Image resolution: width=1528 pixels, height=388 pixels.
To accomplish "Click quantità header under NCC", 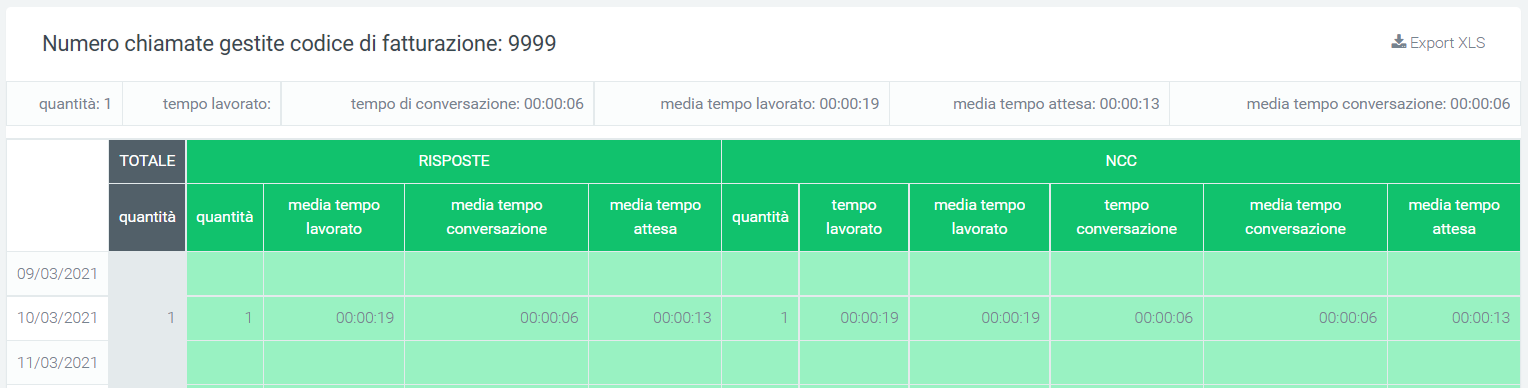I will [x=760, y=217].
